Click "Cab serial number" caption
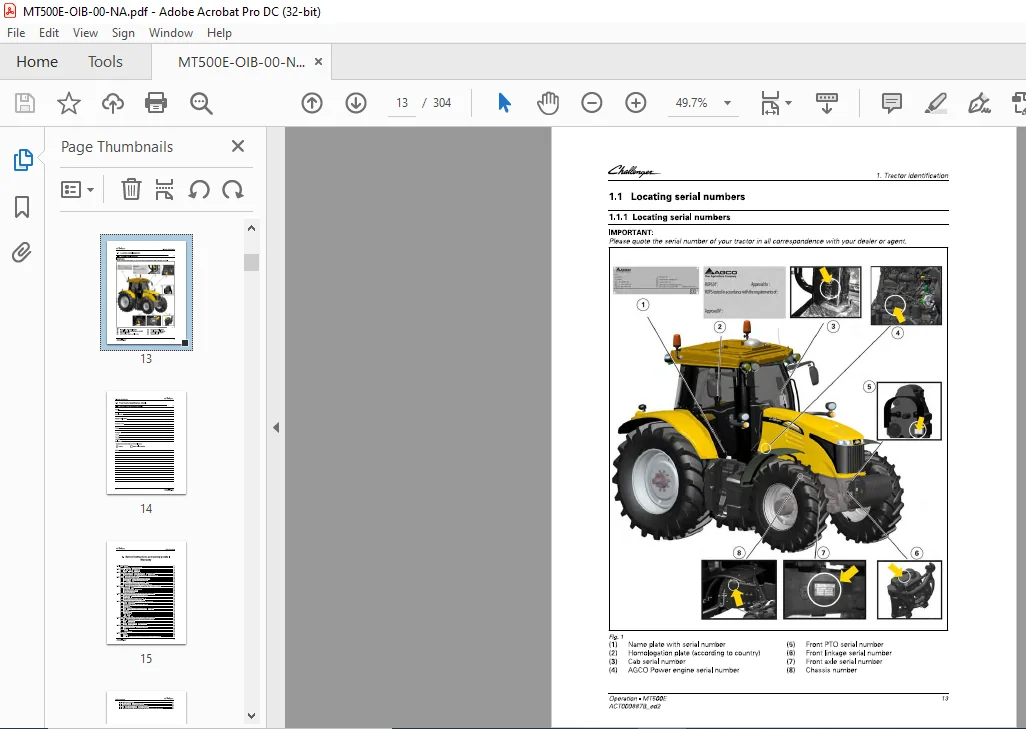 [x=656, y=662]
